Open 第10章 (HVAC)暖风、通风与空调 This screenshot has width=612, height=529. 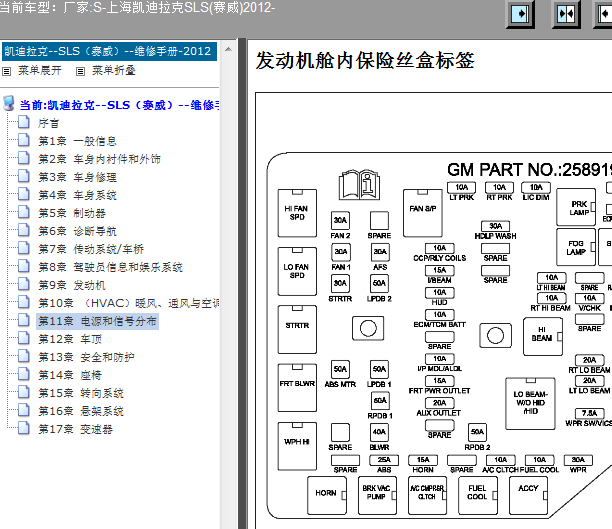click(128, 303)
